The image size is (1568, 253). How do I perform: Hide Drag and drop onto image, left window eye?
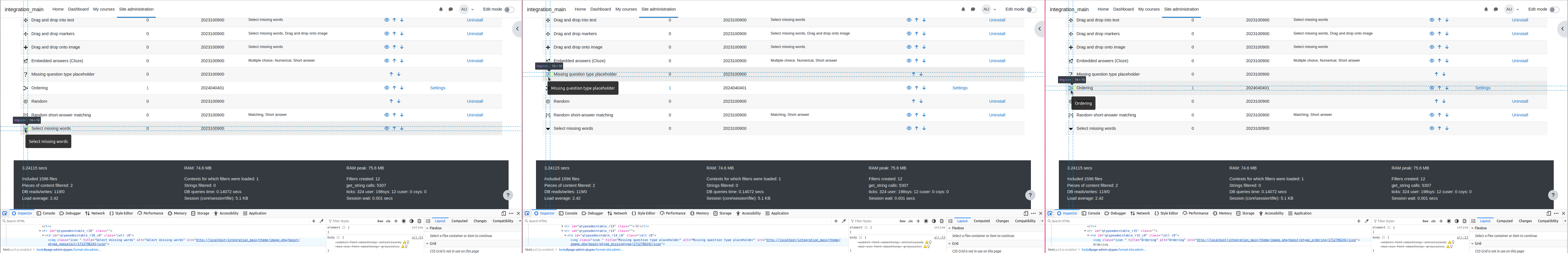pyautogui.click(x=386, y=47)
